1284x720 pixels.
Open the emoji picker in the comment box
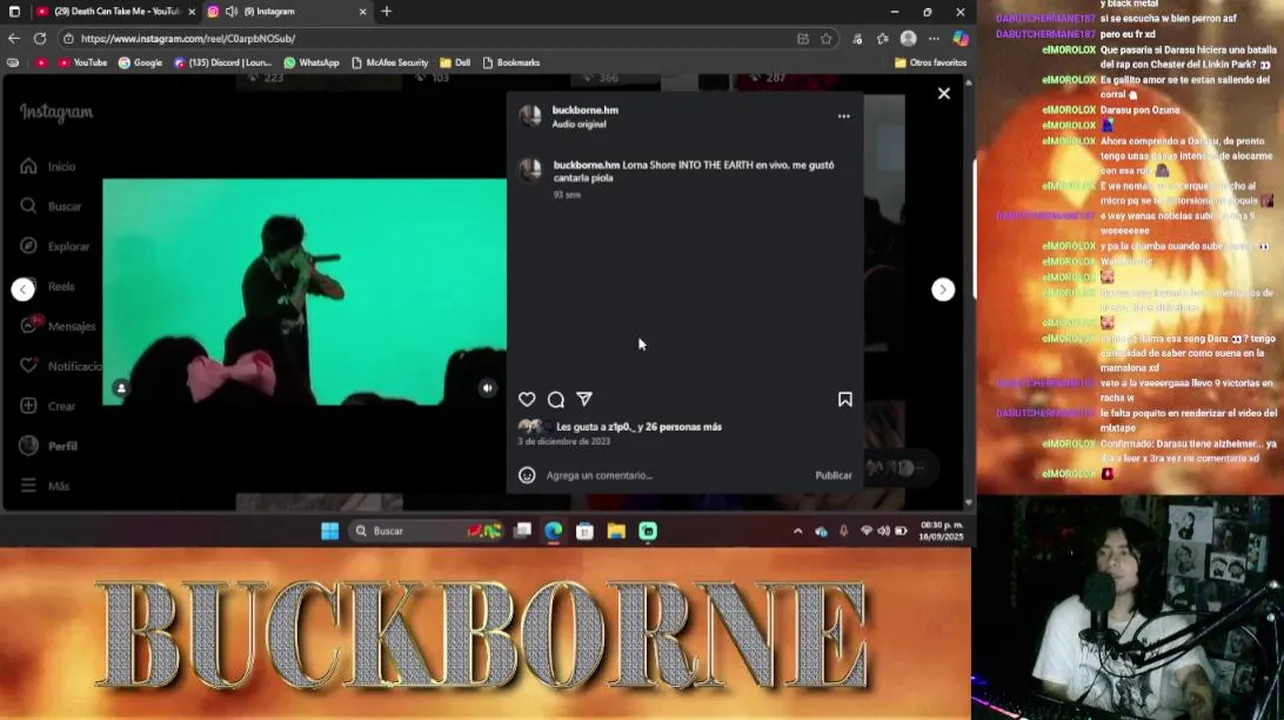(527, 475)
